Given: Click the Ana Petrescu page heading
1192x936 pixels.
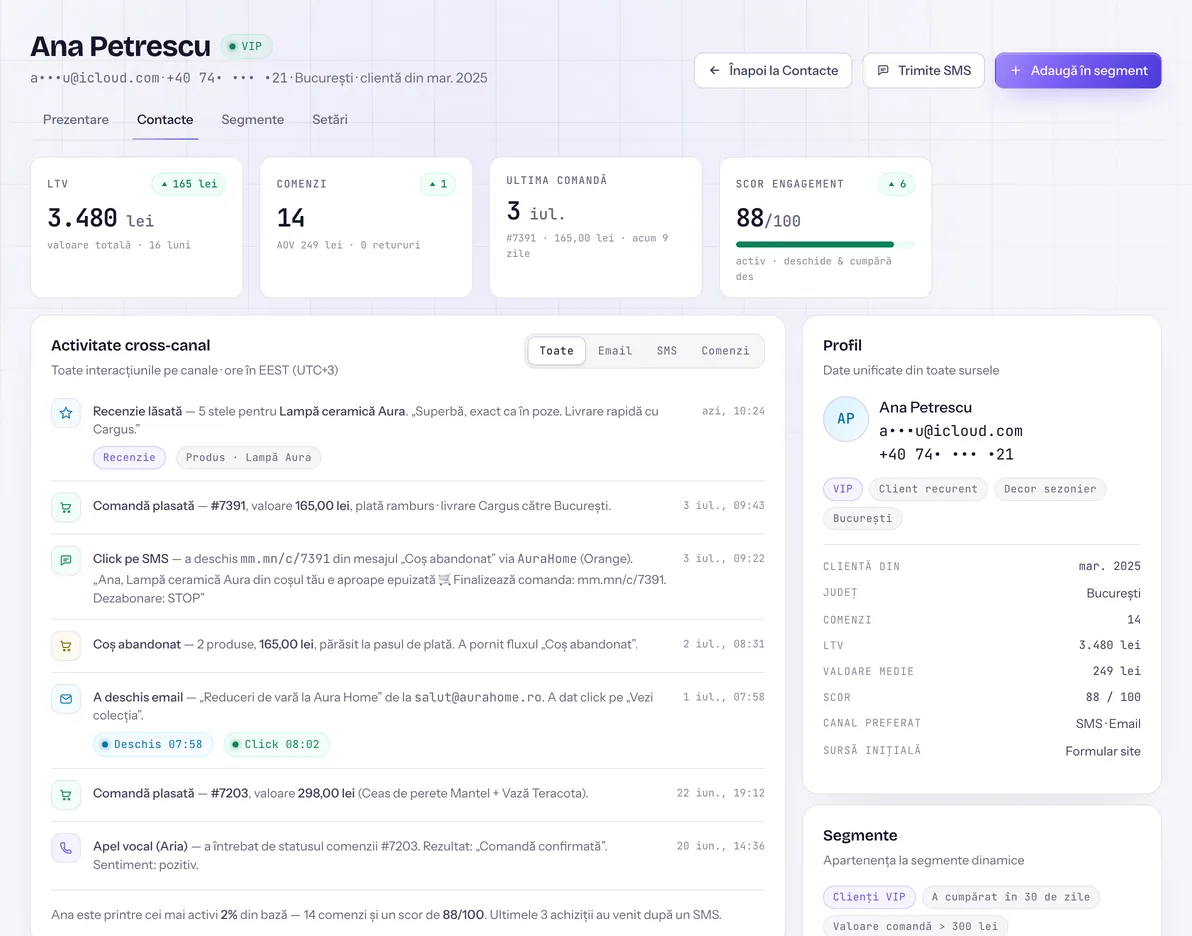Looking at the screenshot, I should tap(120, 46).
